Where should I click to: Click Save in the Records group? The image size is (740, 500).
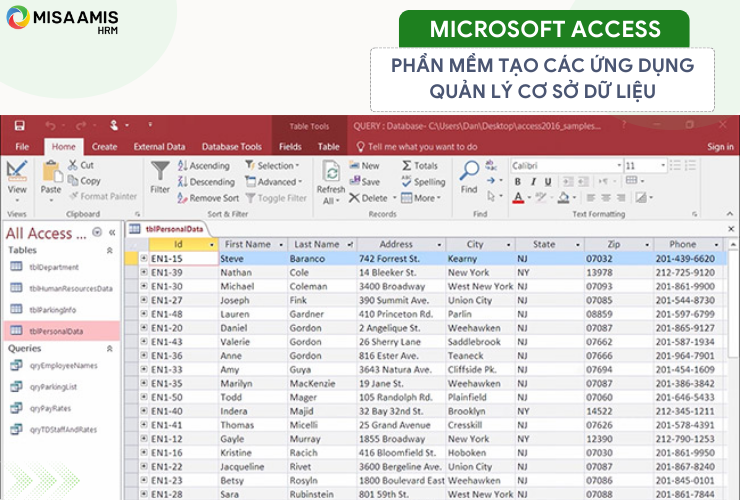tap(364, 182)
